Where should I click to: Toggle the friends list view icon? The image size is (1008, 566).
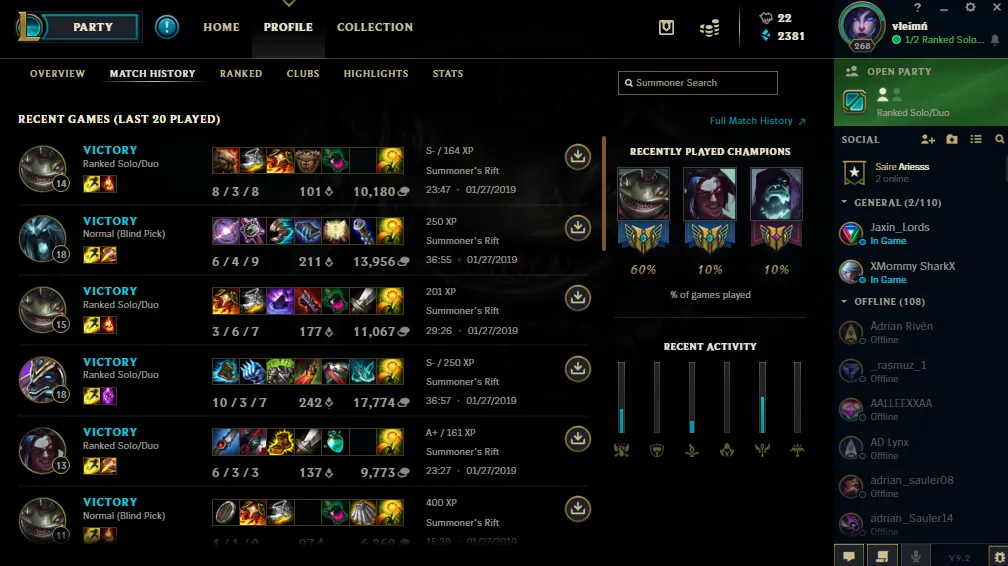pos(975,139)
